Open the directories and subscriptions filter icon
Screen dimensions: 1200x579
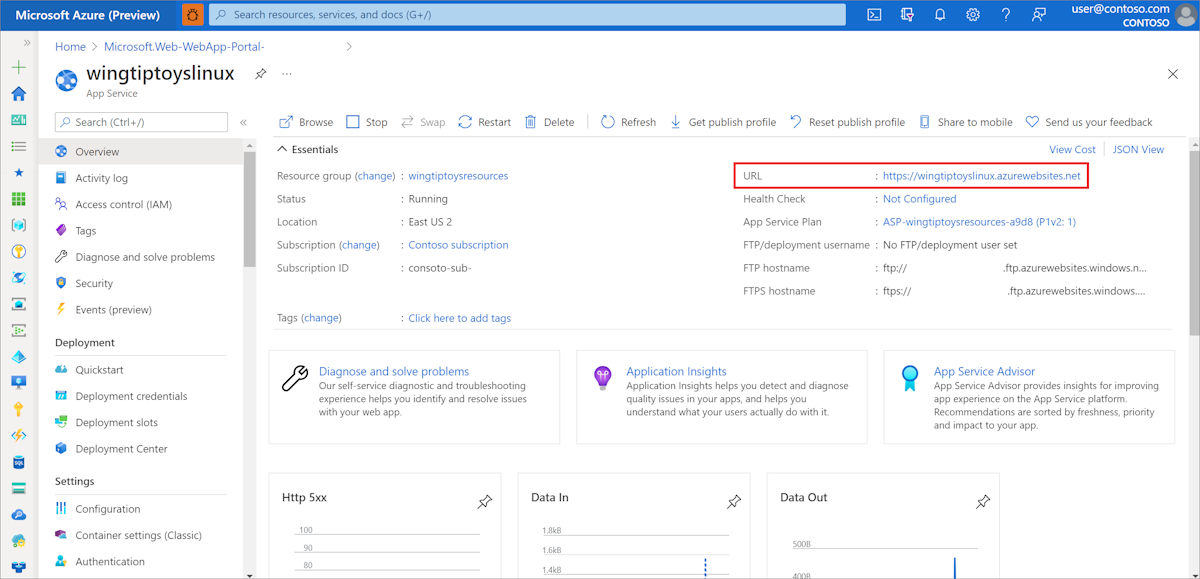[907, 14]
